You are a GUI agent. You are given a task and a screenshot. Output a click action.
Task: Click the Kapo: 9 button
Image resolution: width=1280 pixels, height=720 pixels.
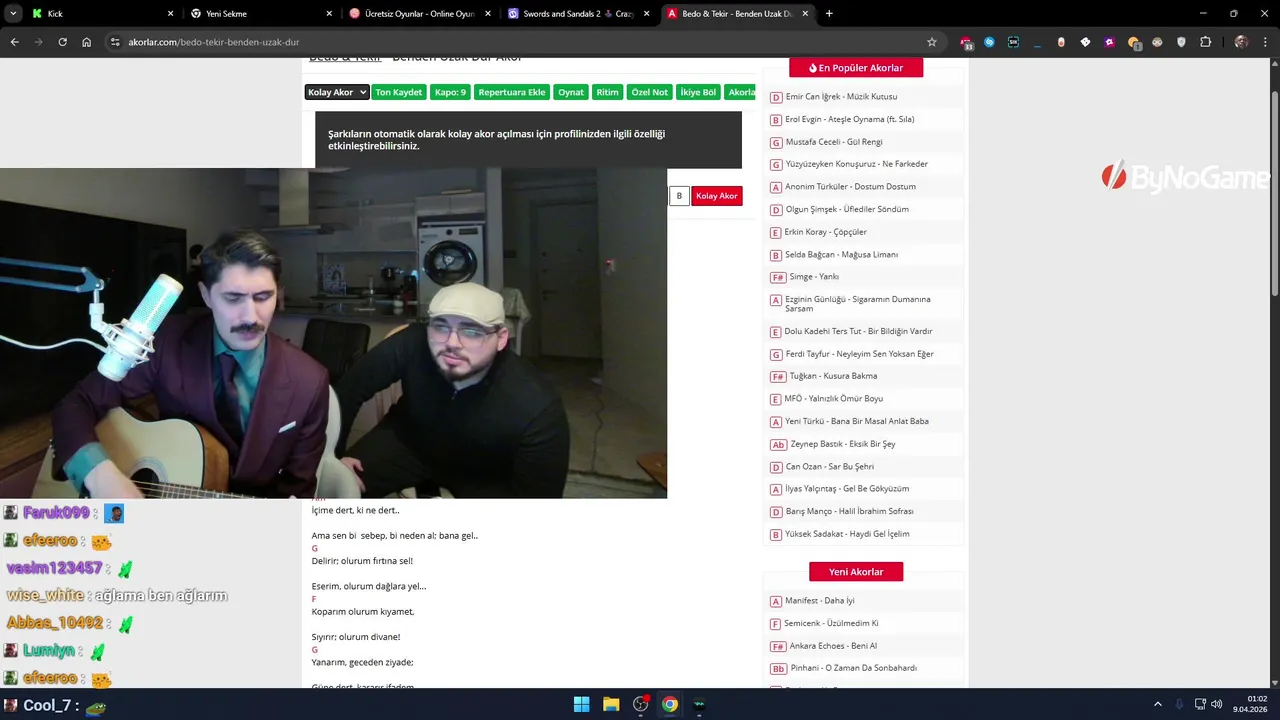(450, 92)
